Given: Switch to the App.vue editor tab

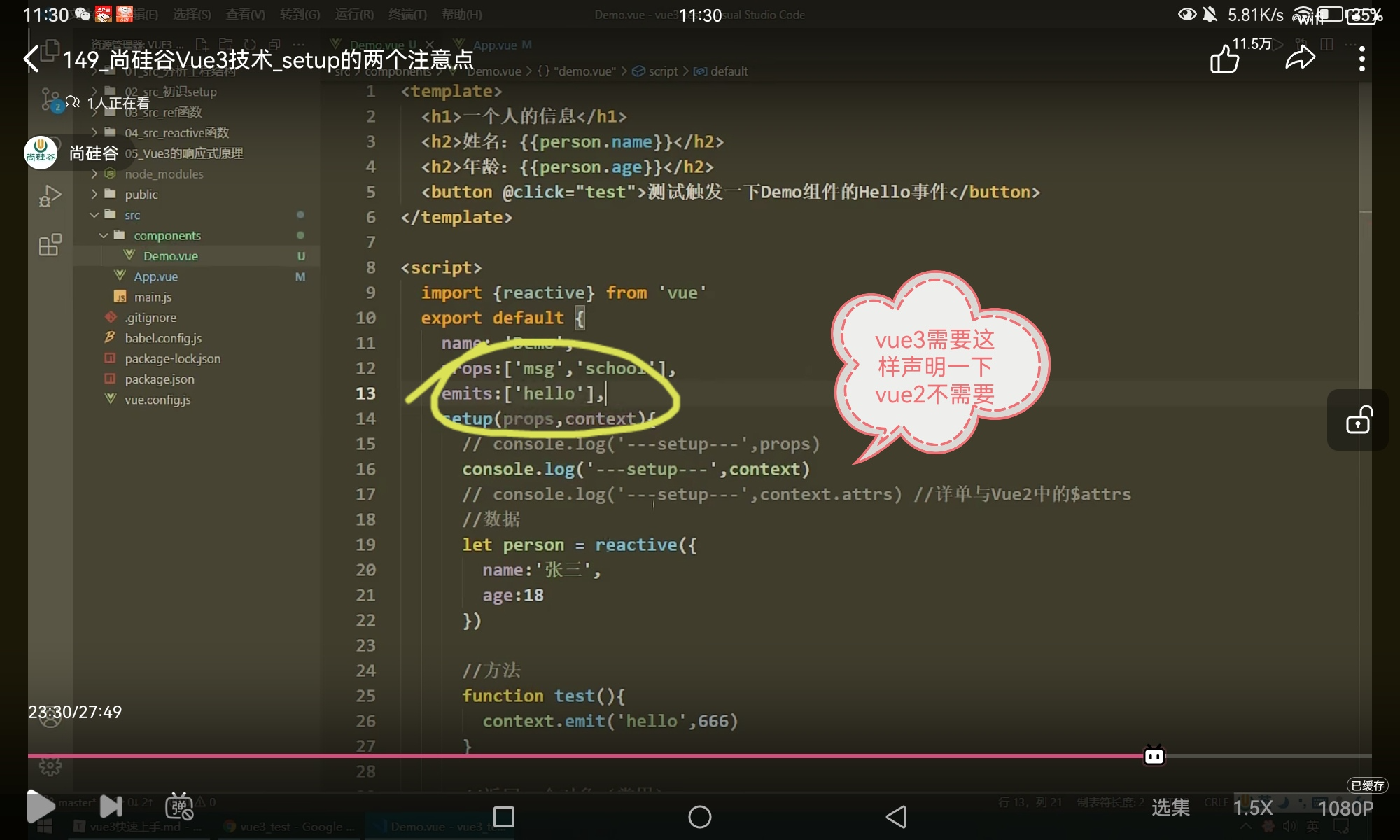Looking at the screenshot, I should click(494, 45).
